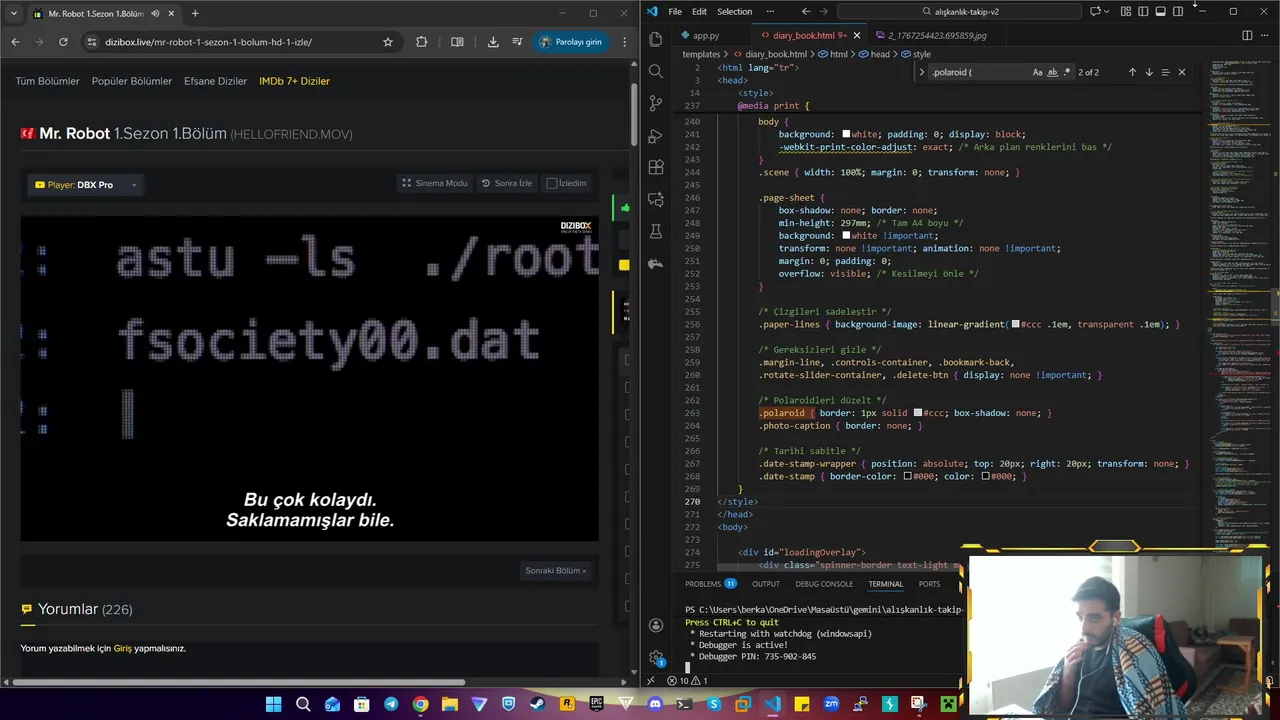Open the VS Code Search view
The width and height of the screenshot is (1280, 720).
(656, 71)
